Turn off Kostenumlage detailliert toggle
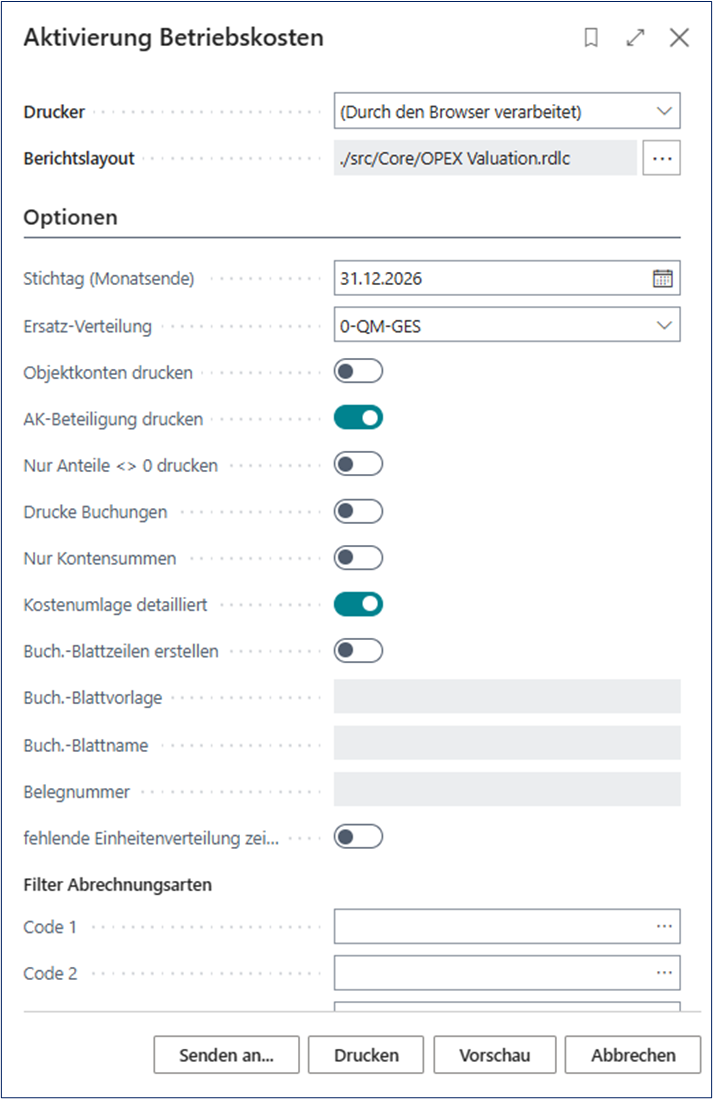The image size is (713, 1099). [358, 604]
